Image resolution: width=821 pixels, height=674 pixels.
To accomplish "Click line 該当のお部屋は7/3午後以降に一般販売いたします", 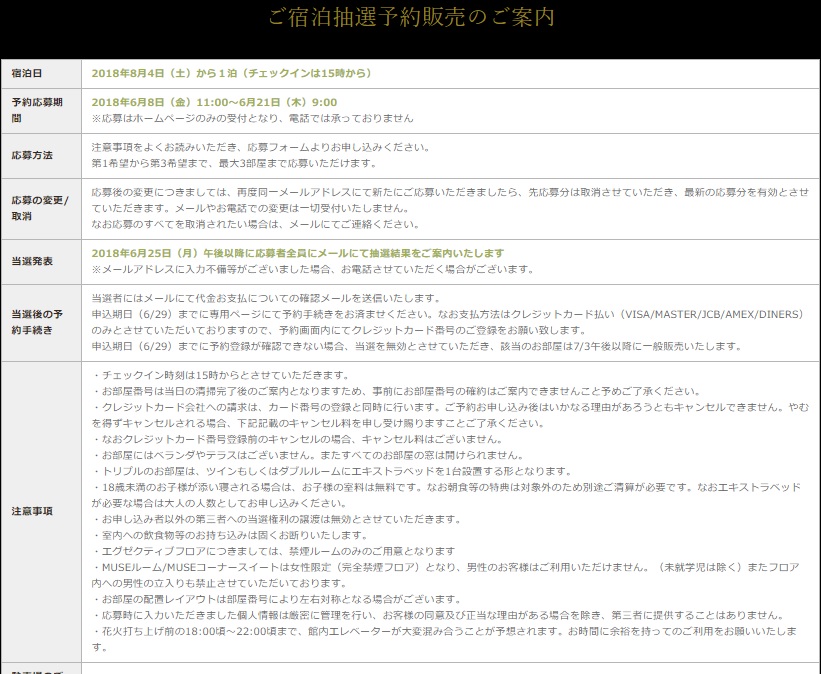I will (621, 346).
